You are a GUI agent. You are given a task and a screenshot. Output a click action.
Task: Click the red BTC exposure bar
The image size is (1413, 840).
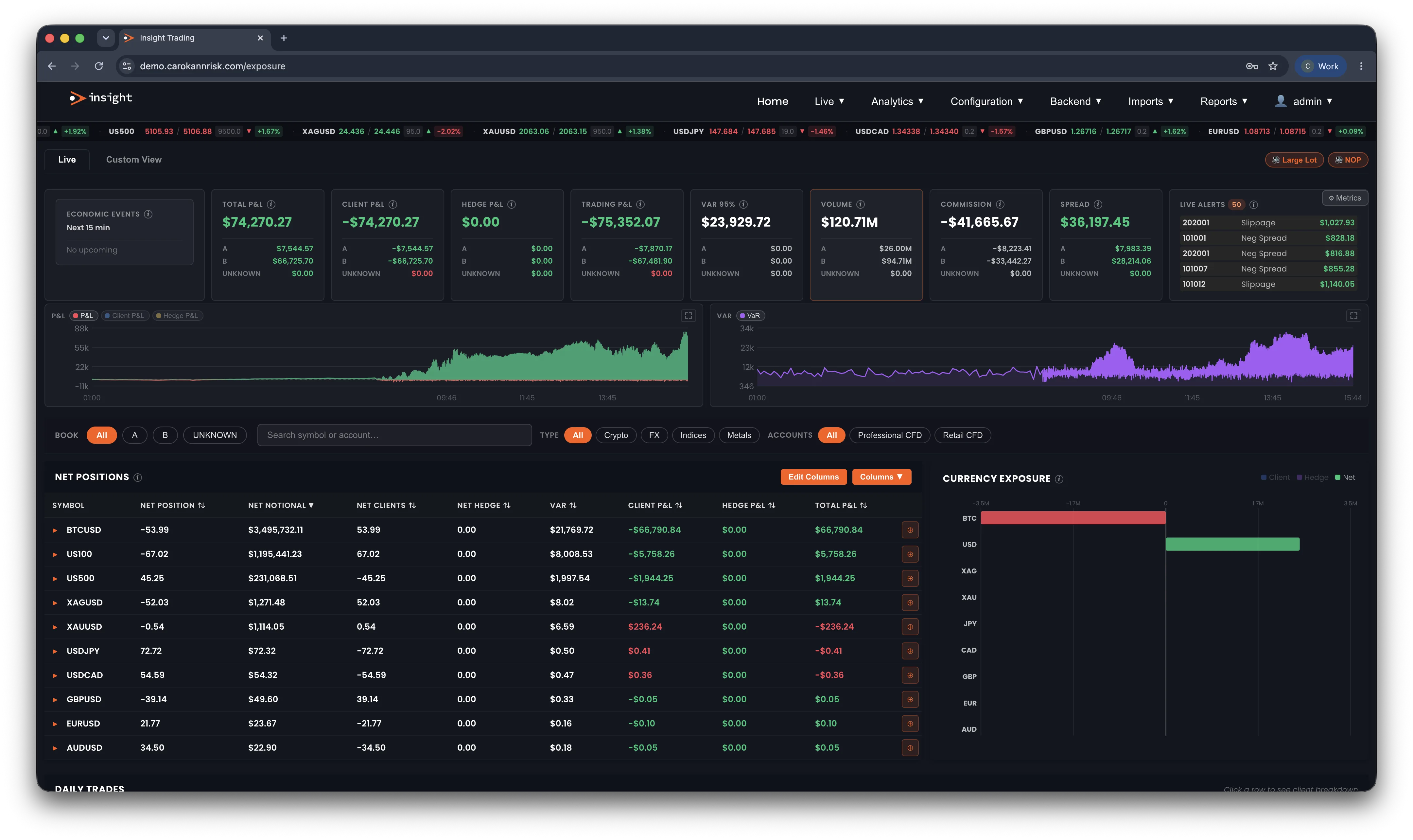[x=1073, y=518]
